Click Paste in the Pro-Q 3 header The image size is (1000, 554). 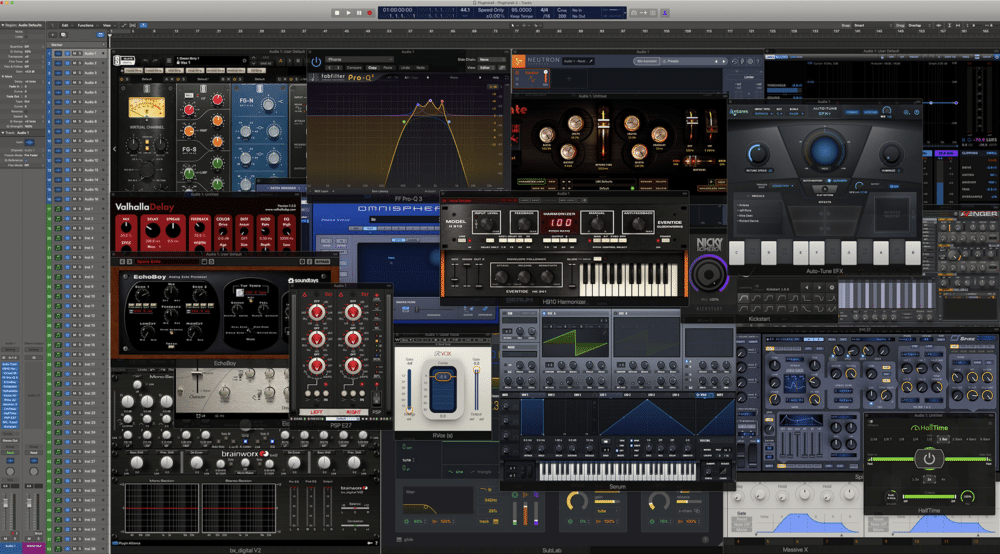point(388,67)
